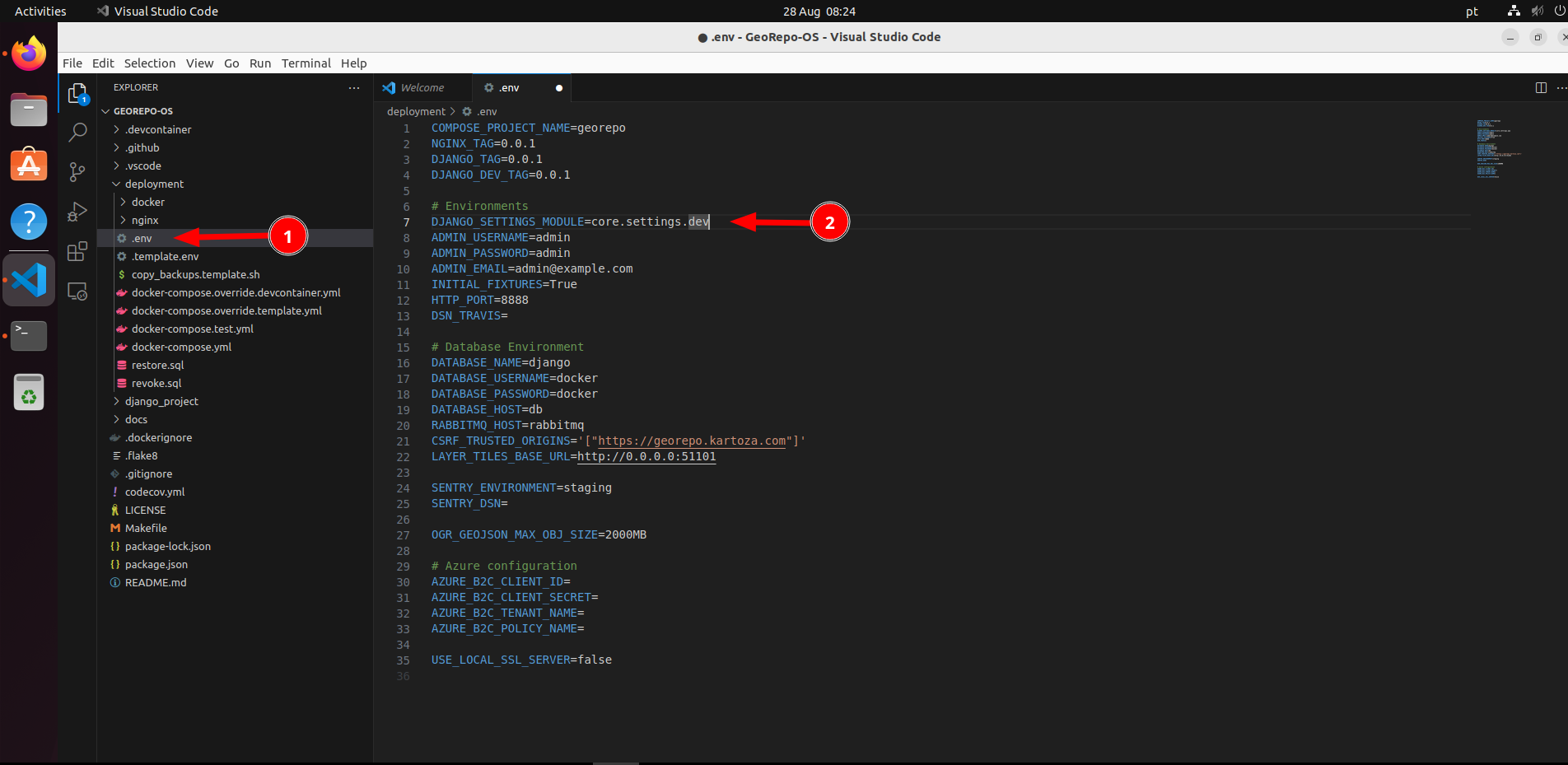
Task: Open the Terminal menu
Action: (306, 63)
